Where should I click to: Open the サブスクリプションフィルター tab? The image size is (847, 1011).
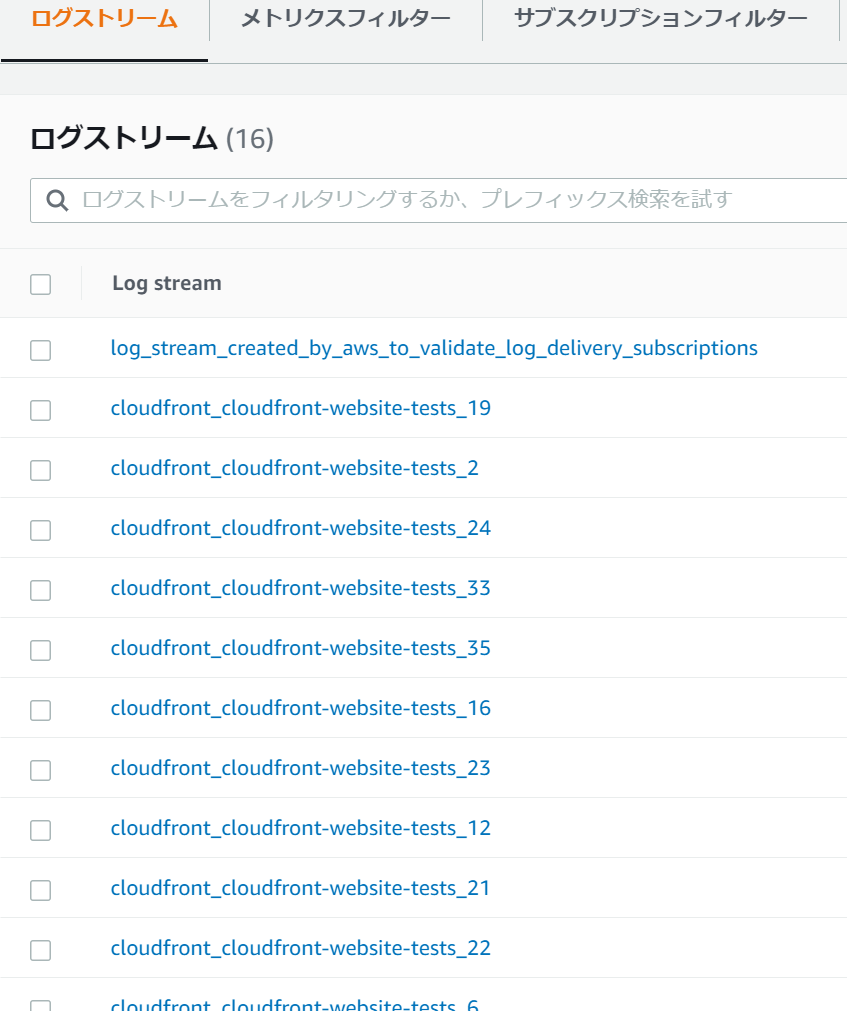(x=662, y=18)
